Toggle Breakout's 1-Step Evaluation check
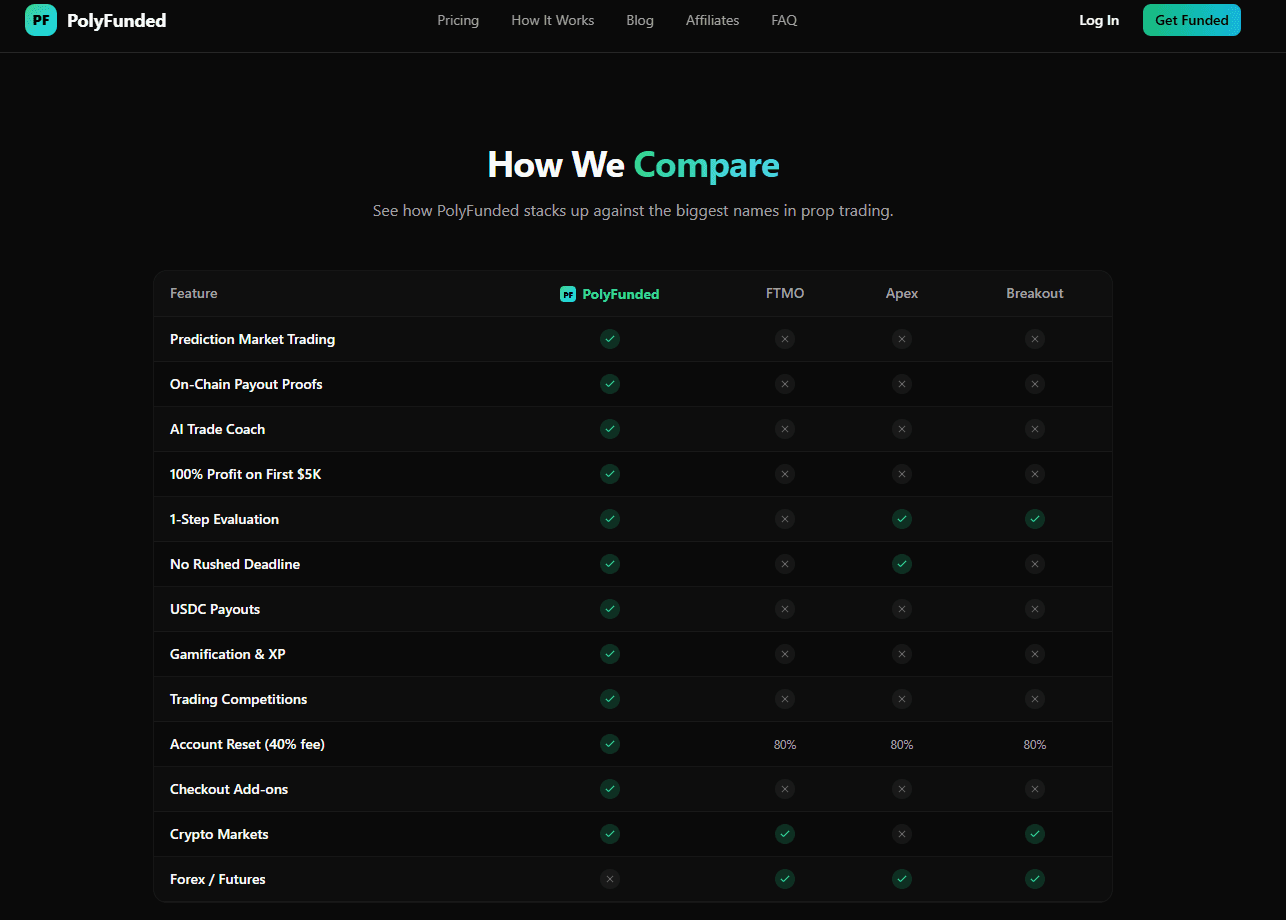This screenshot has width=1286, height=920. pos(1035,519)
